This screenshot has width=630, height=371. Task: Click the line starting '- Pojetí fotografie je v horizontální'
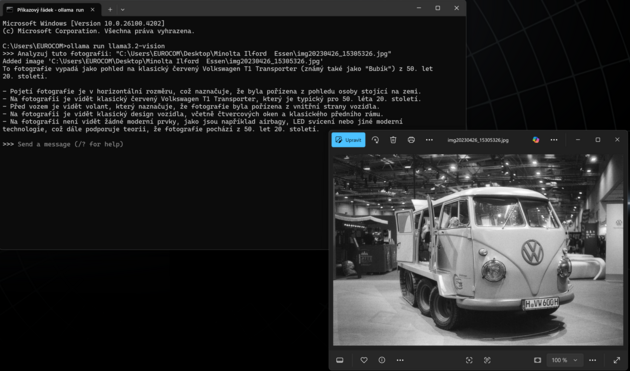pos(212,91)
